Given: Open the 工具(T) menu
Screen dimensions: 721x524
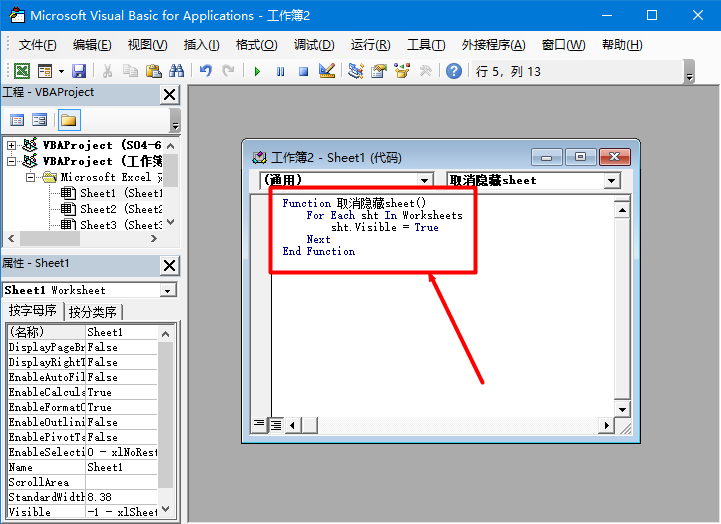Looking at the screenshot, I should [426, 45].
